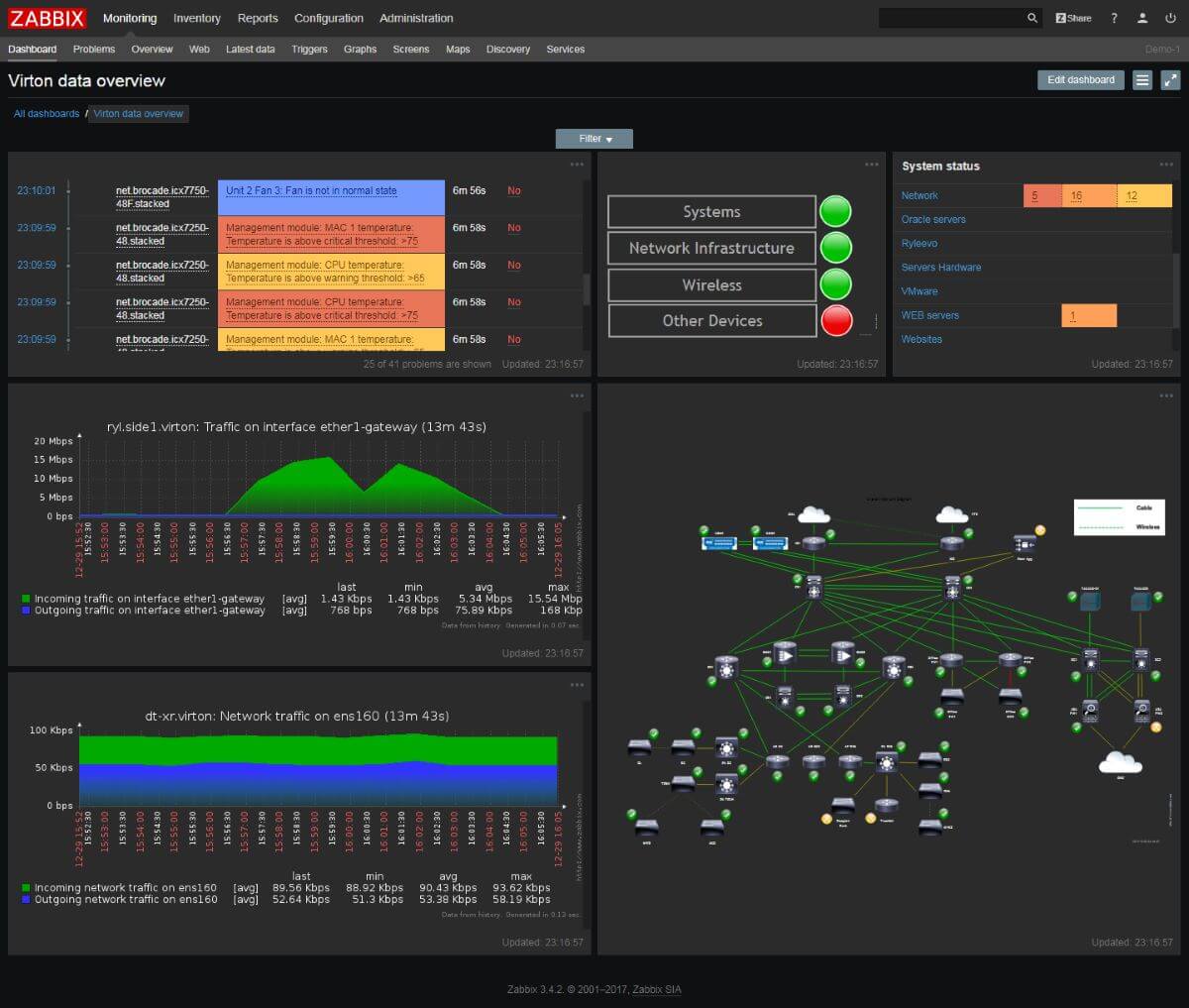Open the dashboard list hamburger icon
Viewport: 1189px width, 1008px height.
point(1142,80)
